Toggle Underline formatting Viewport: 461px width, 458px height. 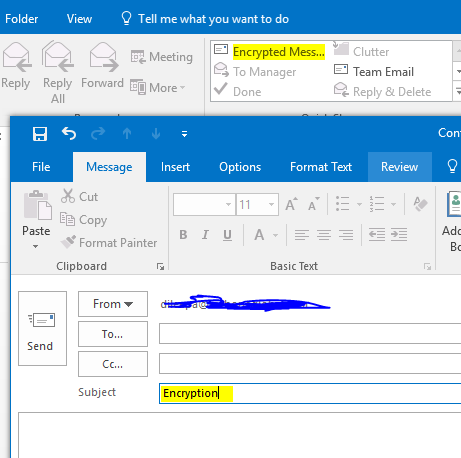227,235
